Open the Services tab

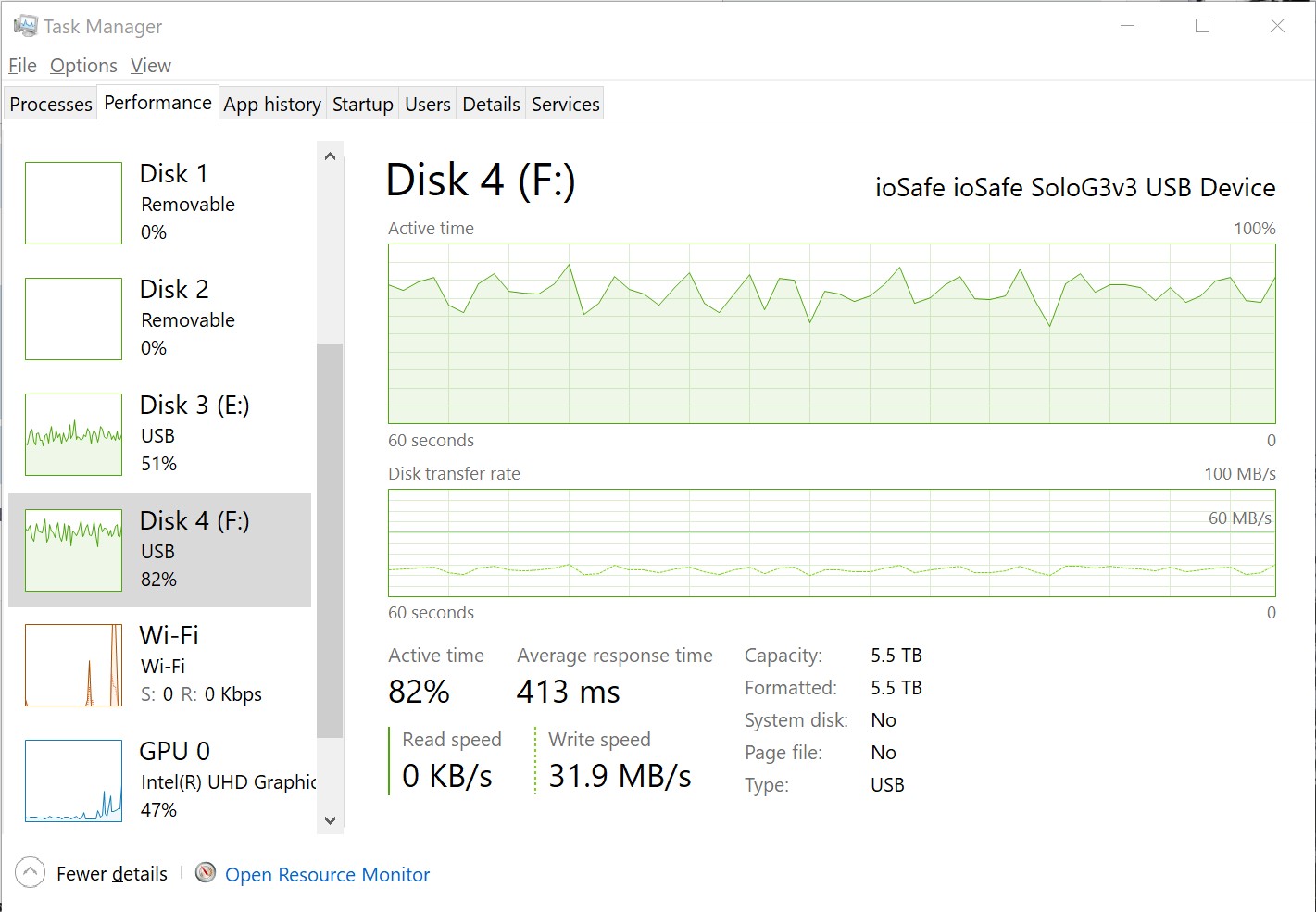click(565, 105)
